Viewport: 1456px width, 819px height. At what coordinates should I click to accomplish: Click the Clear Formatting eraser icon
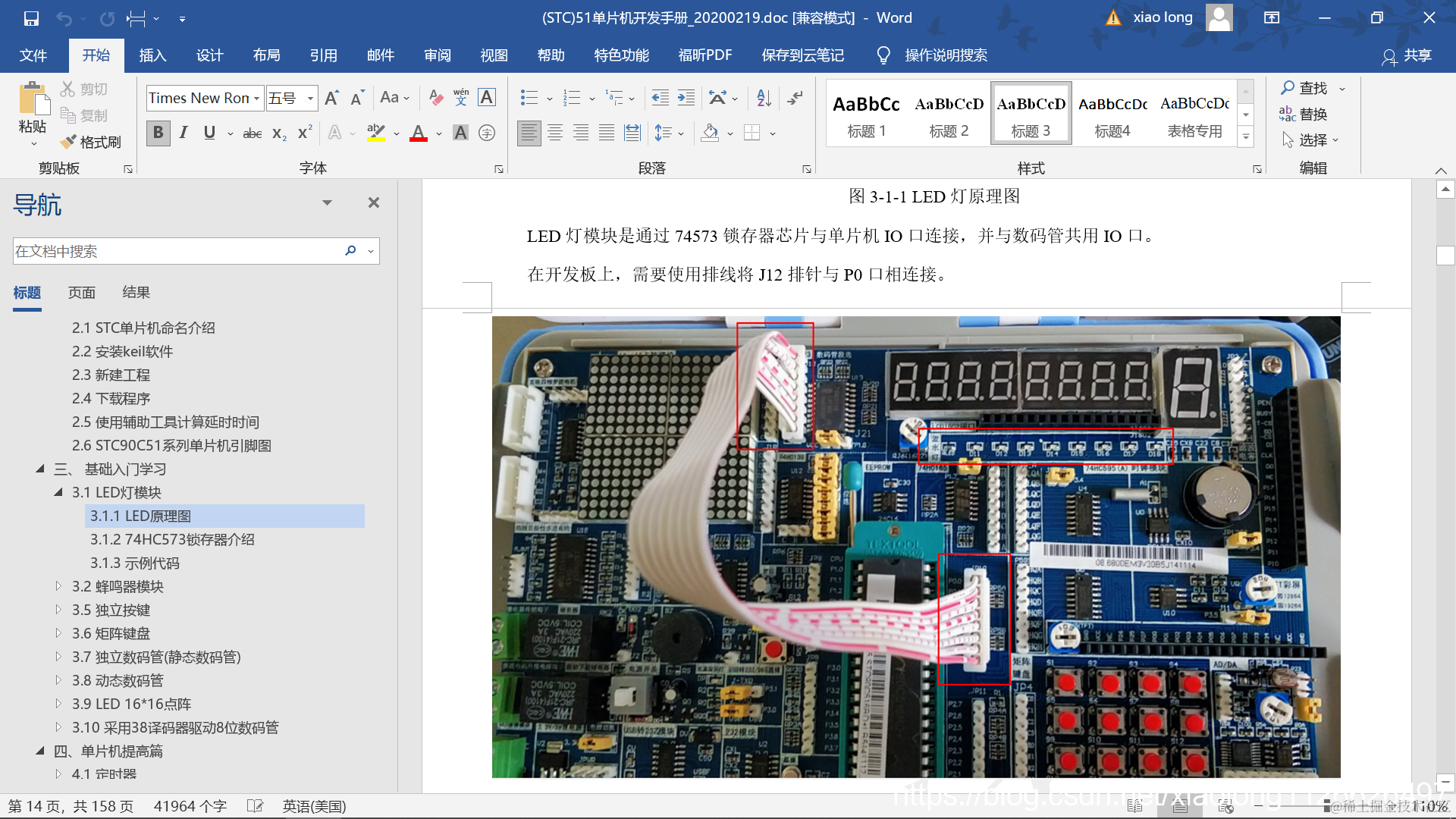pos(435,98)
